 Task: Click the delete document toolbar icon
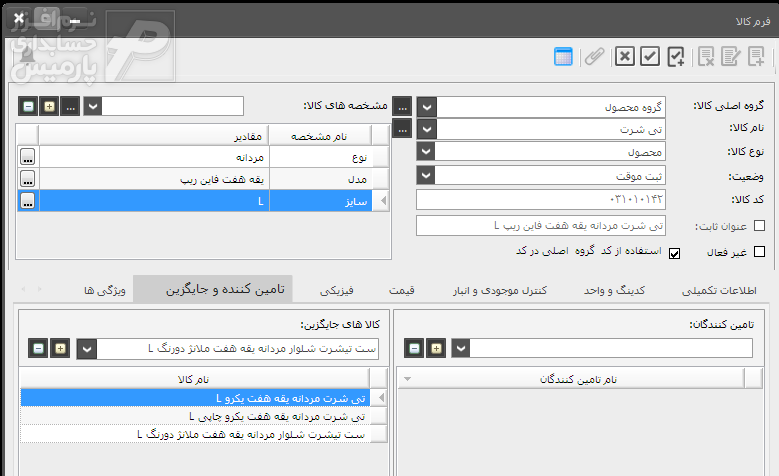pos(706,57)
